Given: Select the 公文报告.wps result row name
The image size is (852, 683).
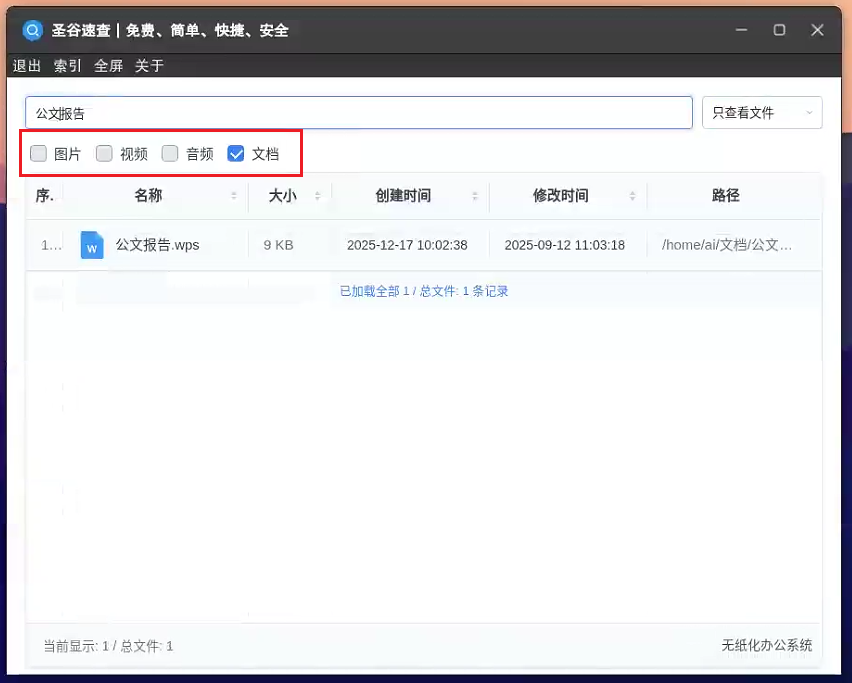Looking at the screenshot, I should (158, 245).
